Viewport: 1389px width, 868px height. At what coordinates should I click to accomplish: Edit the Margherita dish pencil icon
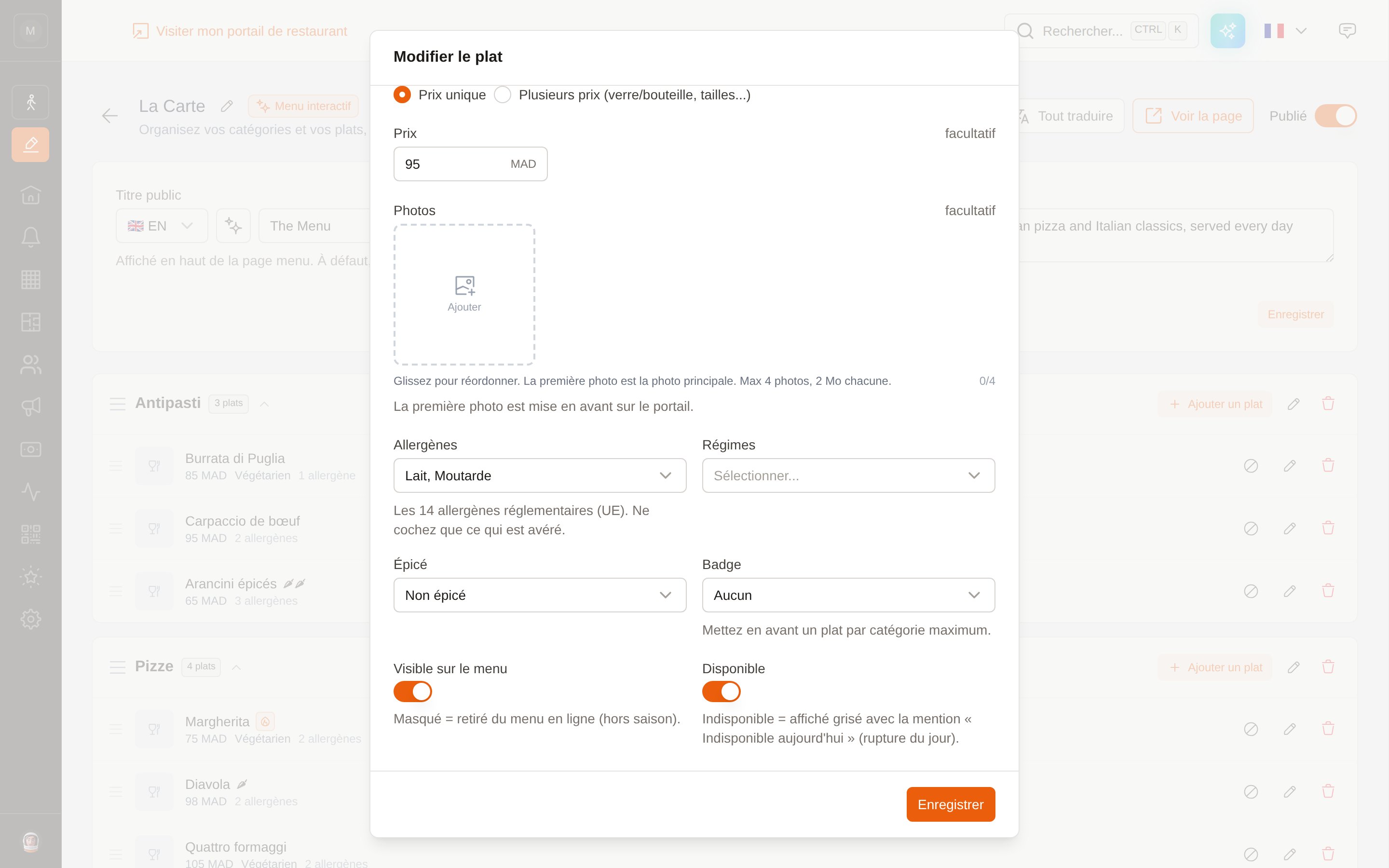point(1289,729)
